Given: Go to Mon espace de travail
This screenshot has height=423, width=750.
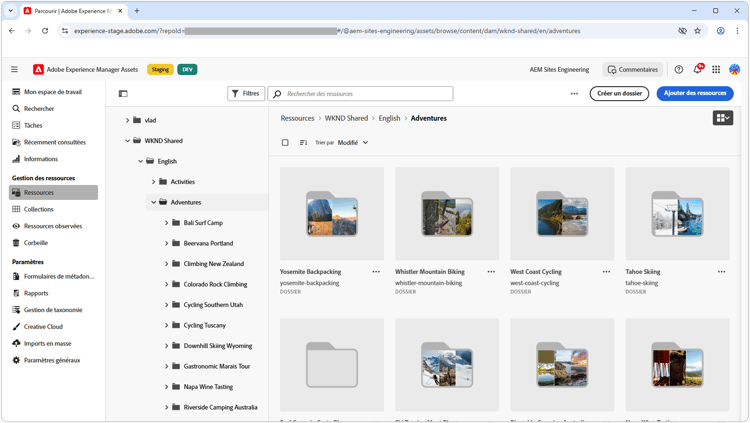Looking at the screenshot, I should click(x=54, y=92).
